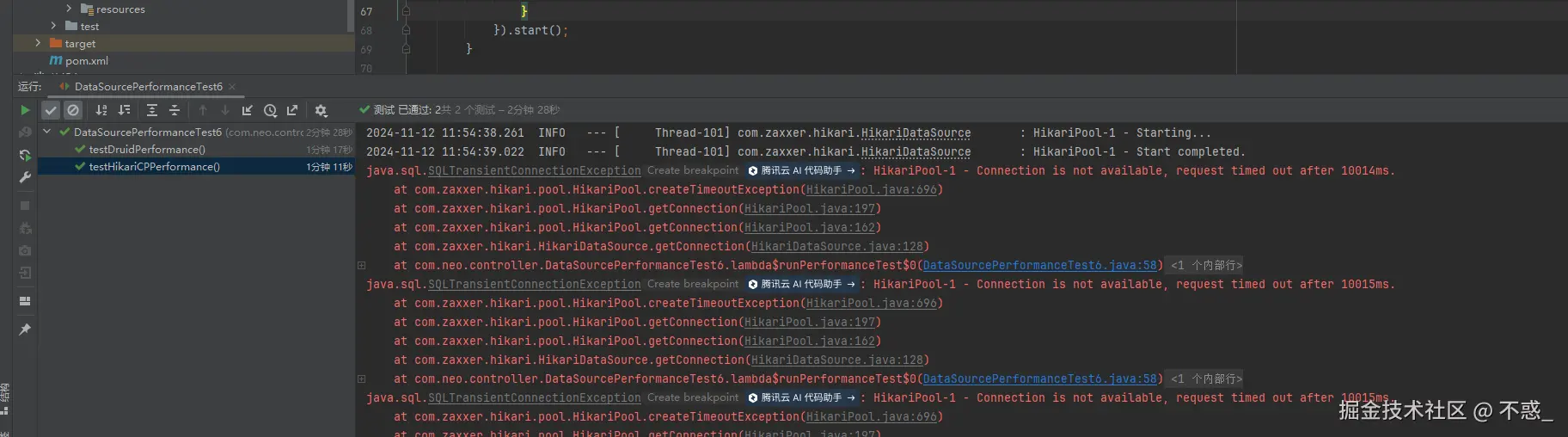Click the Rerun Failed Tests icon
Viewport: 1568px width, 437px height.
[25, 132]
